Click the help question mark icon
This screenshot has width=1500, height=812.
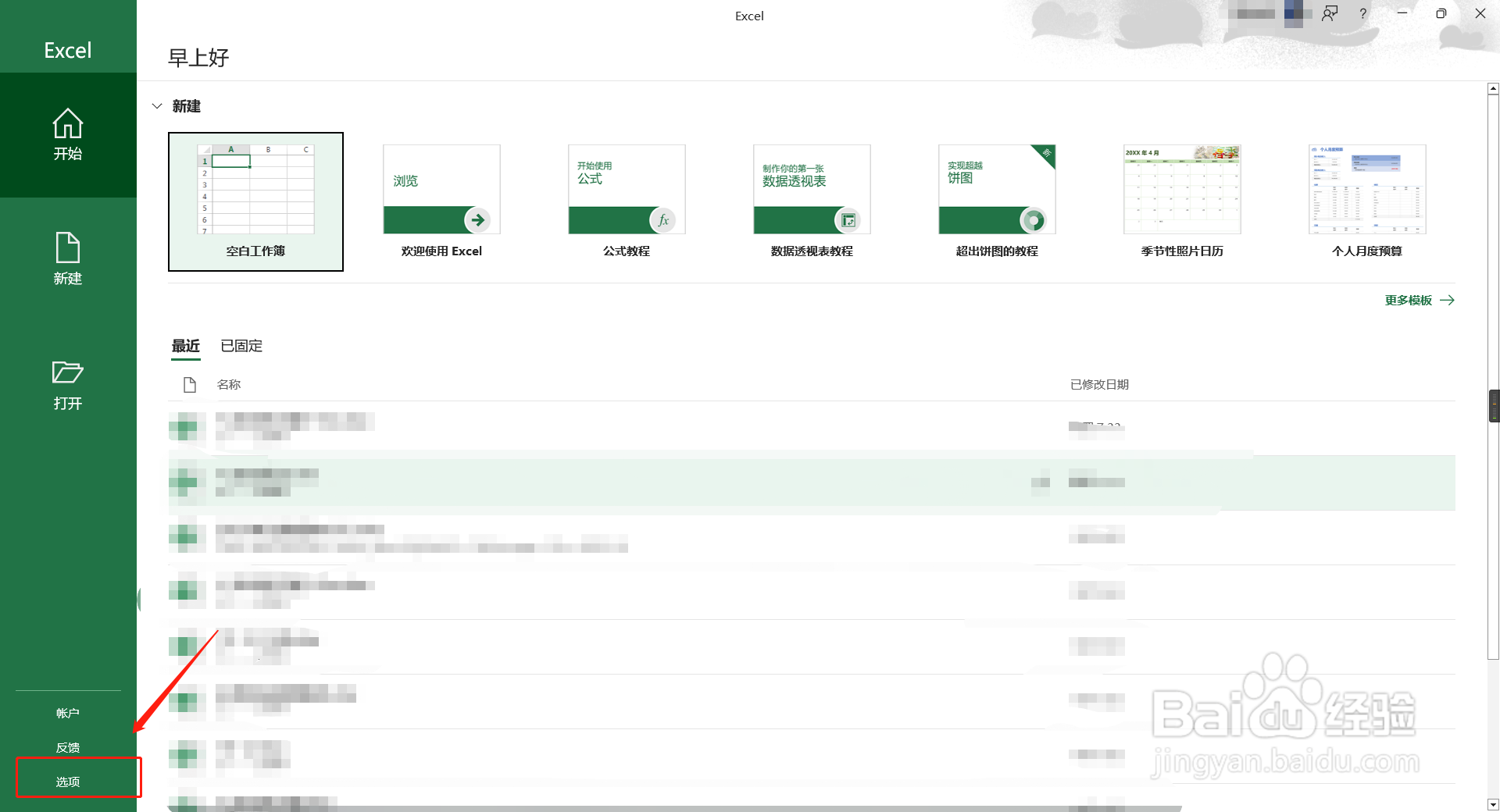1363,13
